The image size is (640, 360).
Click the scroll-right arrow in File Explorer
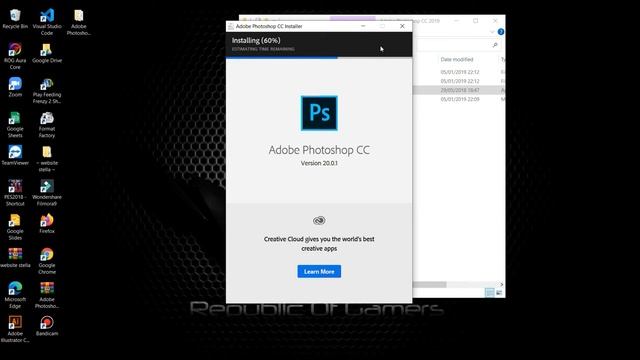(502, 284)
